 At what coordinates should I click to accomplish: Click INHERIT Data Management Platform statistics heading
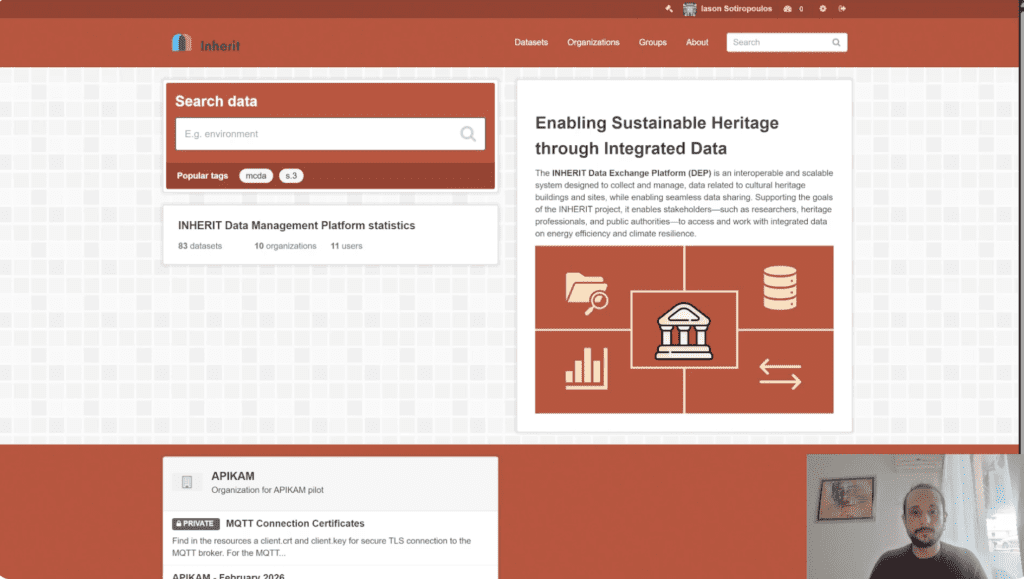point(296,225)
